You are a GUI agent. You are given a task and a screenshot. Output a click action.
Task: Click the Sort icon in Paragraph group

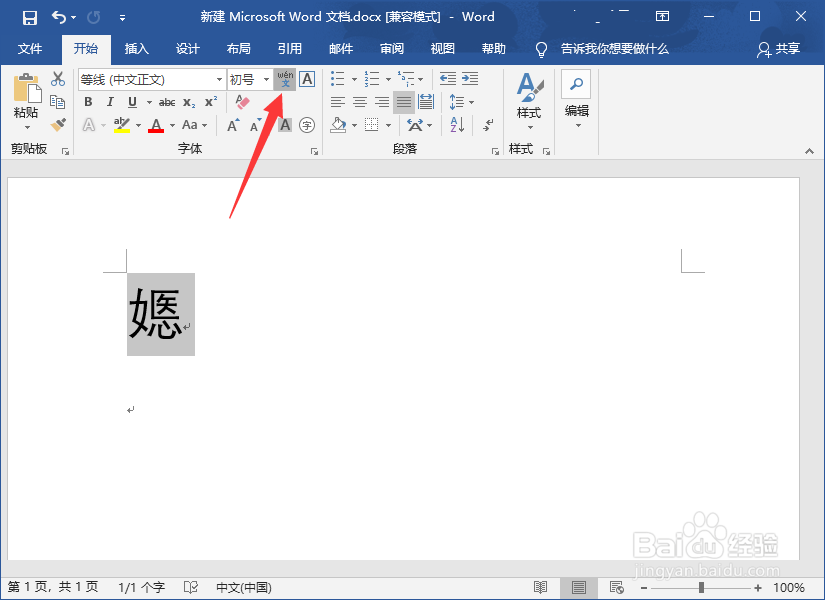click(458, 125)
